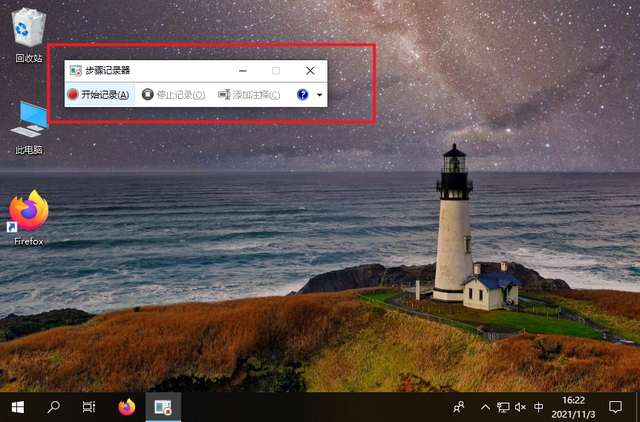Switch the 中 input method indicator

pyautogui.click(x=539, y=407)
